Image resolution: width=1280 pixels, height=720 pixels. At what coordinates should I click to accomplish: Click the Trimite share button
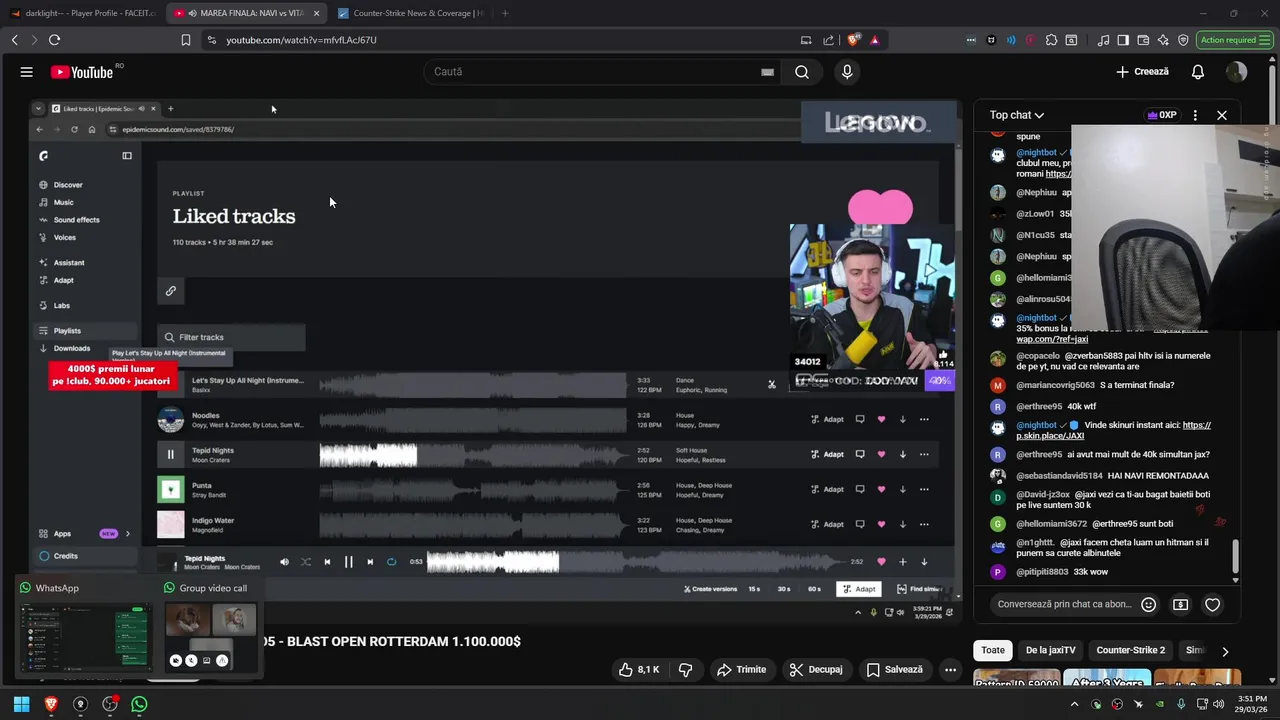pos(741,669)
